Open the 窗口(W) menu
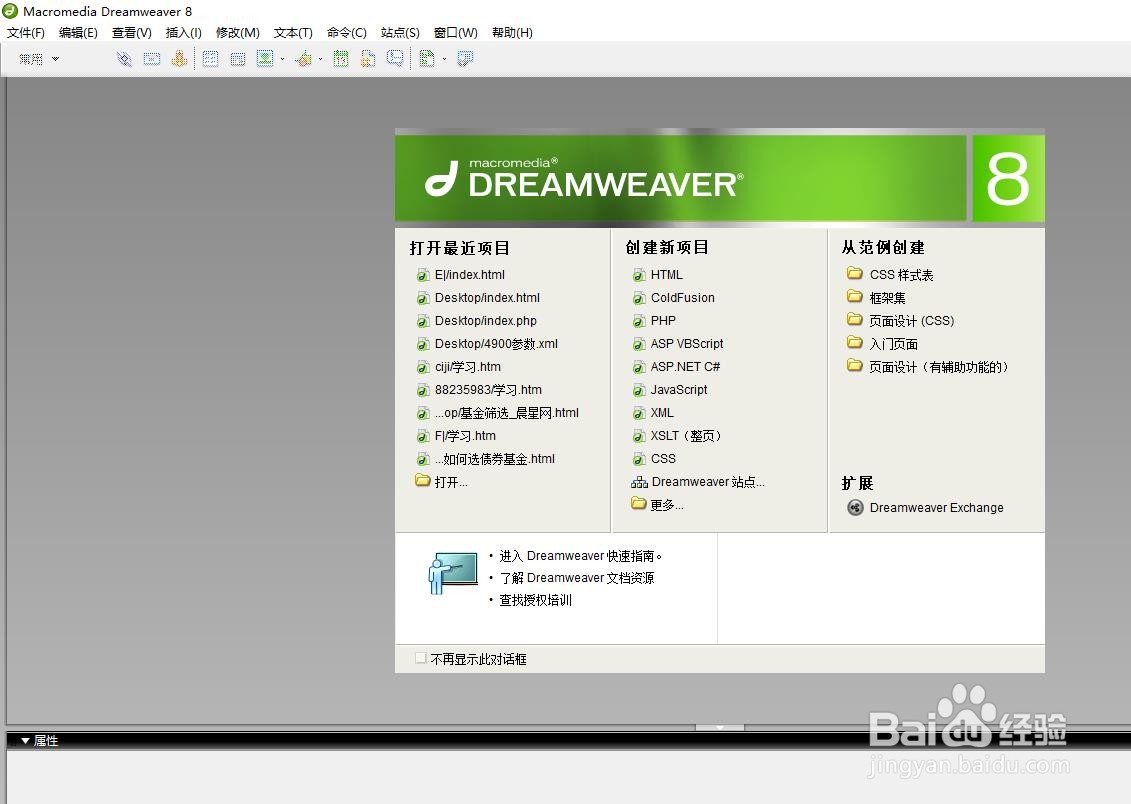The image size is (1131, 804). 455,32
